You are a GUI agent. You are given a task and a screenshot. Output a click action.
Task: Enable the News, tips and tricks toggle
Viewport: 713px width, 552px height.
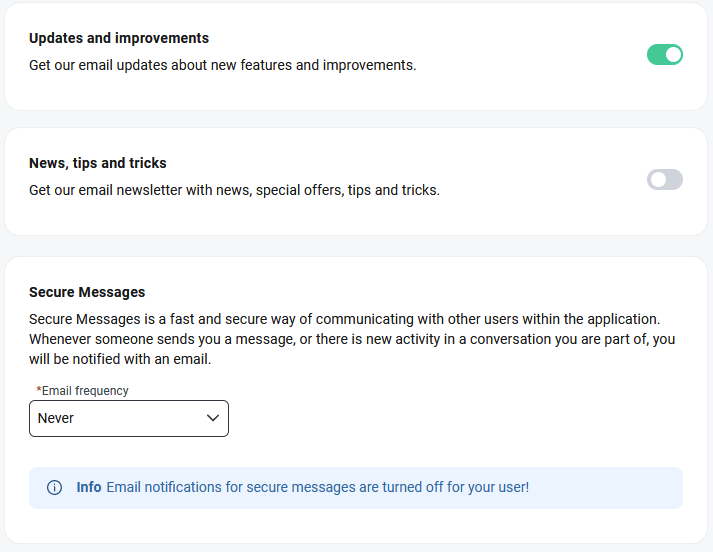pyautogui.click(x=664, y=179)
